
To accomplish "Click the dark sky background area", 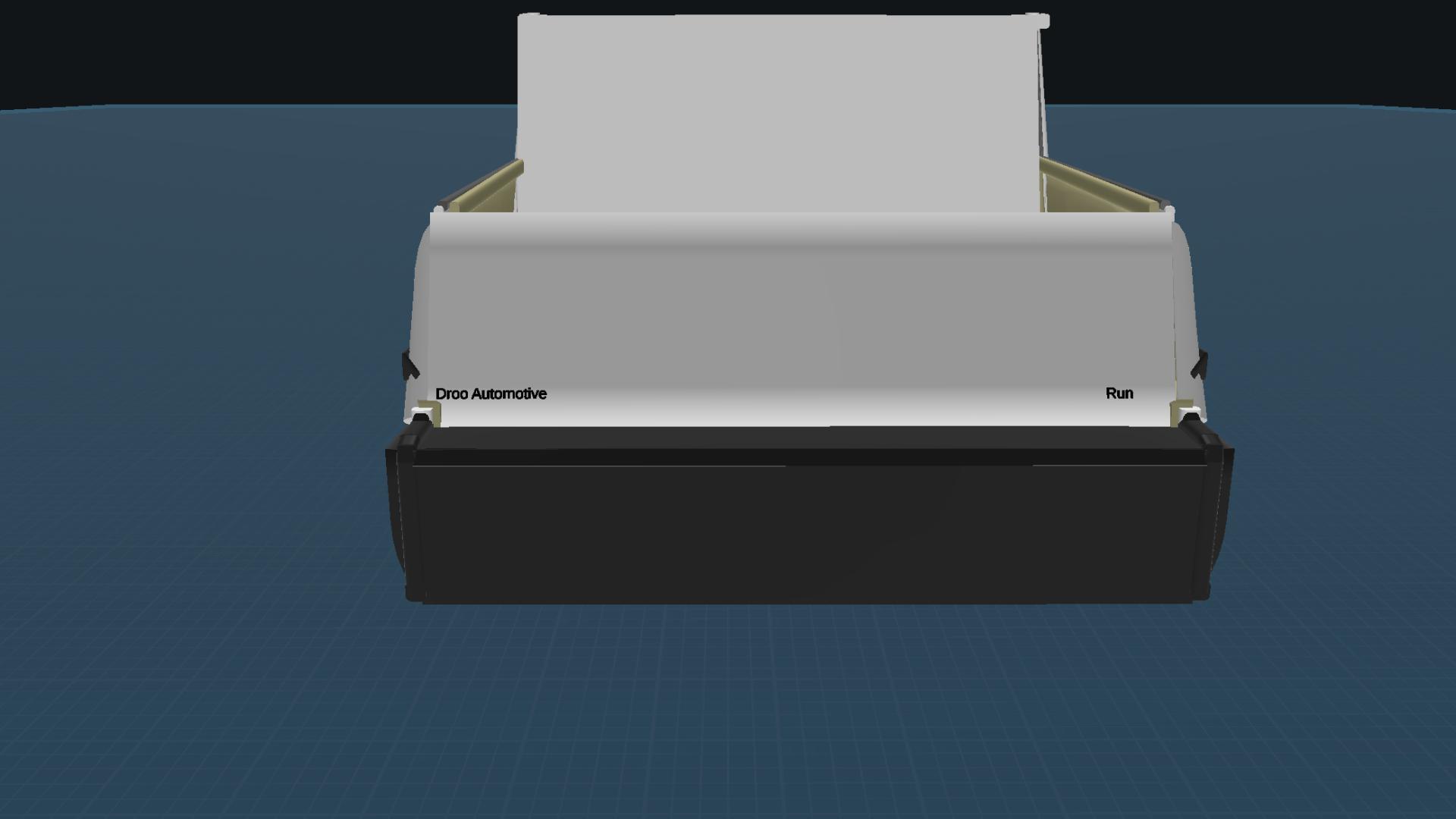I will click(227, 45).
